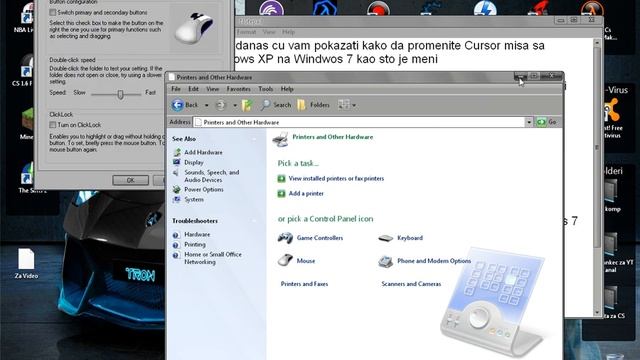Open the Tools menu
Image resolution: width=640 pixels, height=360 pixels.
[265, 89]
